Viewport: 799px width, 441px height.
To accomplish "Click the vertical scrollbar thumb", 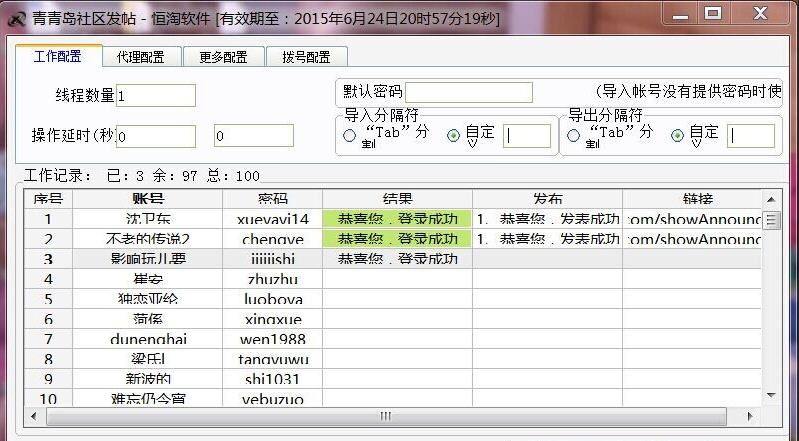I will (x=771, y=220).
